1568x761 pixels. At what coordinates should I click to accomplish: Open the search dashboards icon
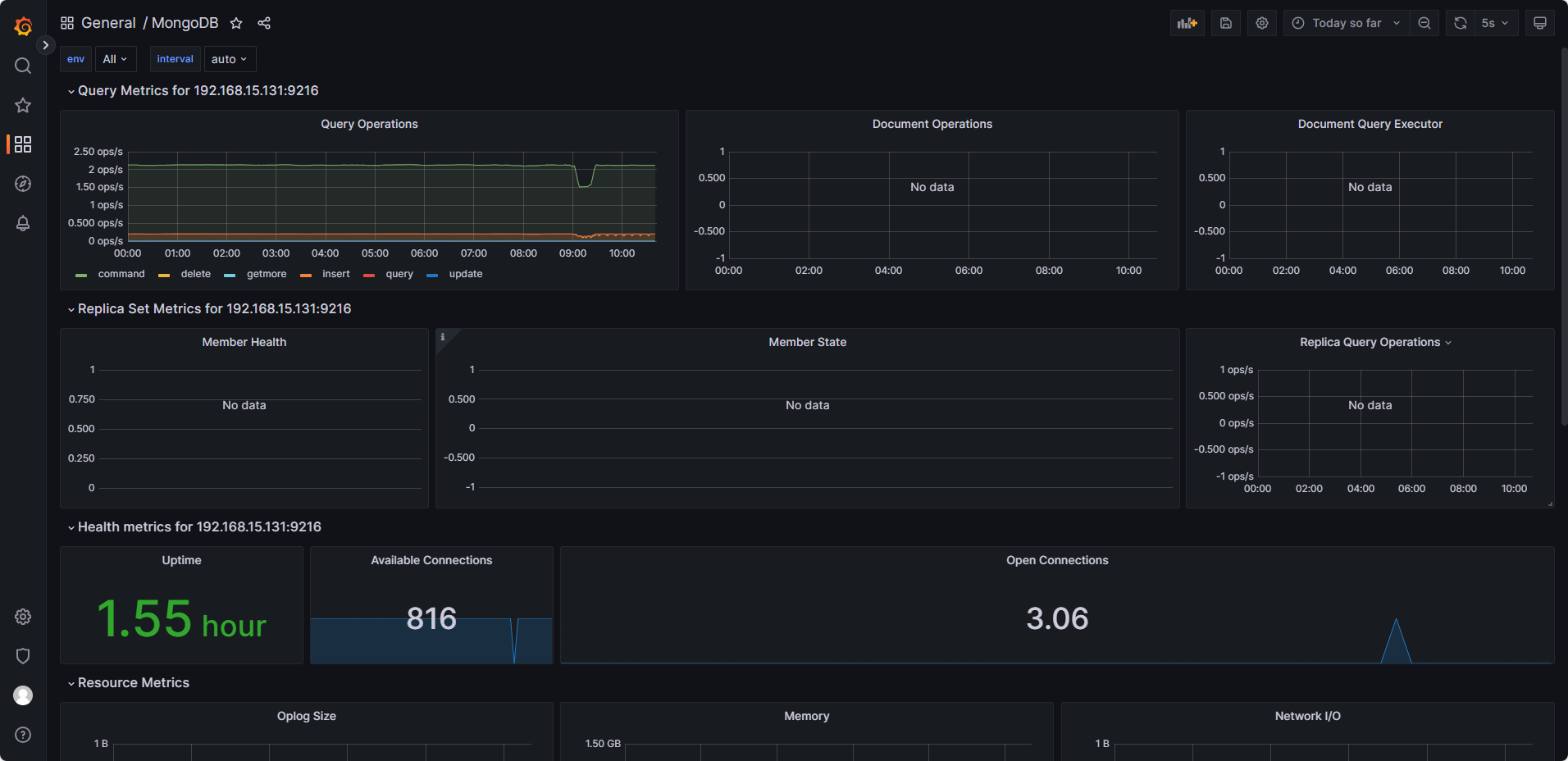point(23,66)
